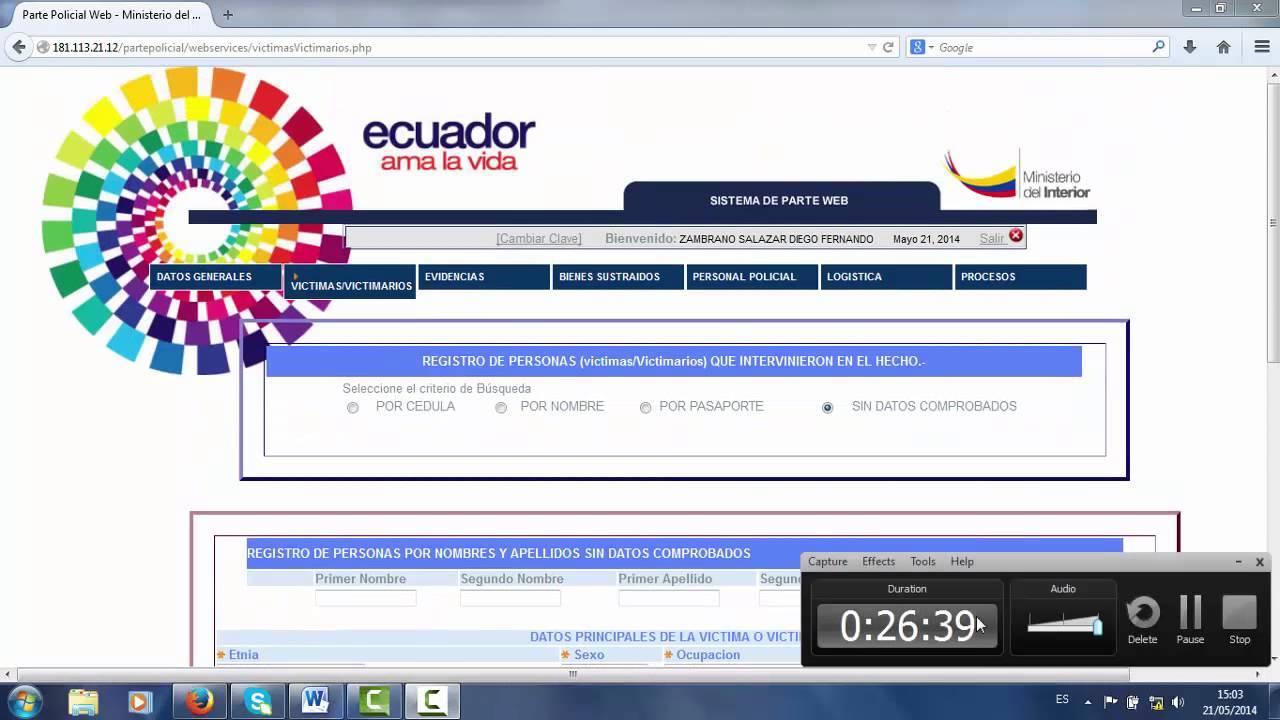This screenshot has height=720, width=1280.
Task: Reload the page with refresh icon
Action: click(888, 47)
